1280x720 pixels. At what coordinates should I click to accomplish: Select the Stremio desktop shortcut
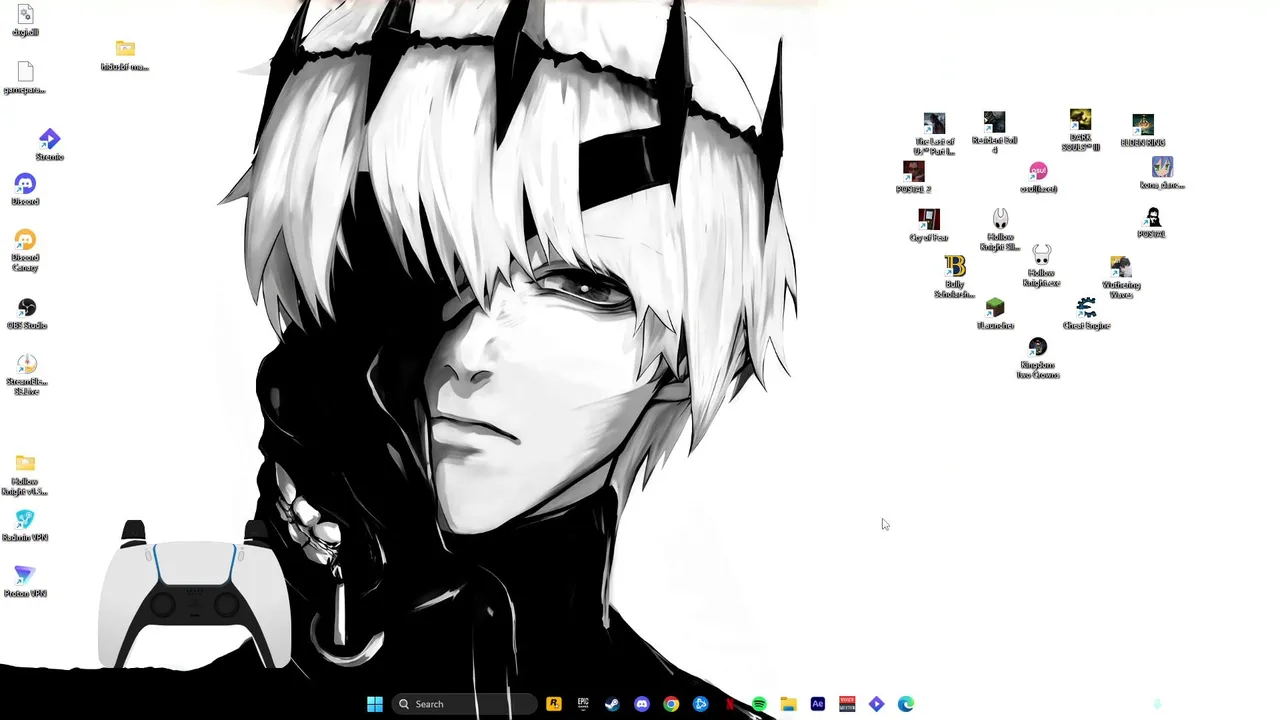pyautogui.click(x=49, y=145)
